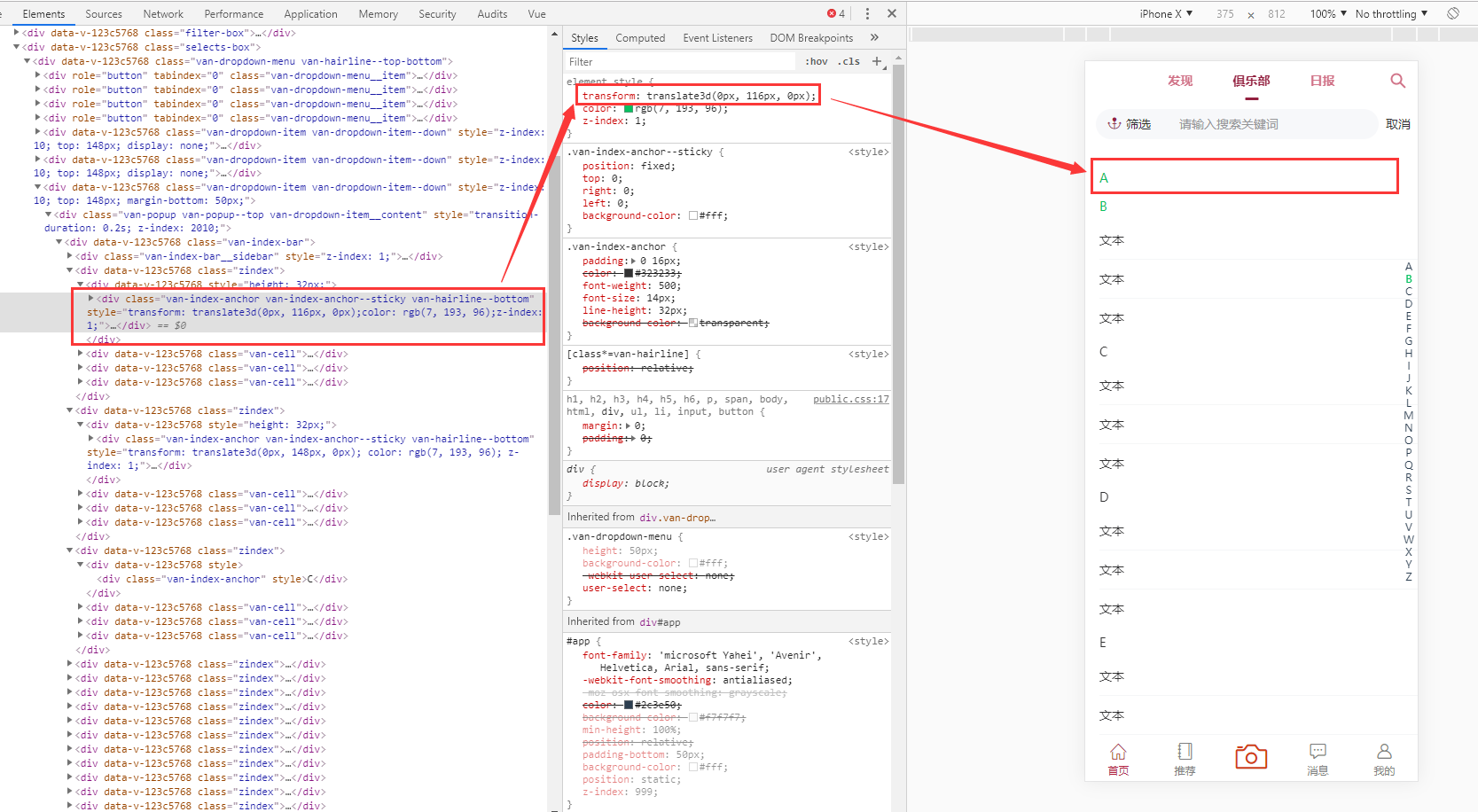The width and height of the screenshot is (1478, 812).
Task: Open the public.css:17 stylesheet link
Action: [x=850, y=399]
